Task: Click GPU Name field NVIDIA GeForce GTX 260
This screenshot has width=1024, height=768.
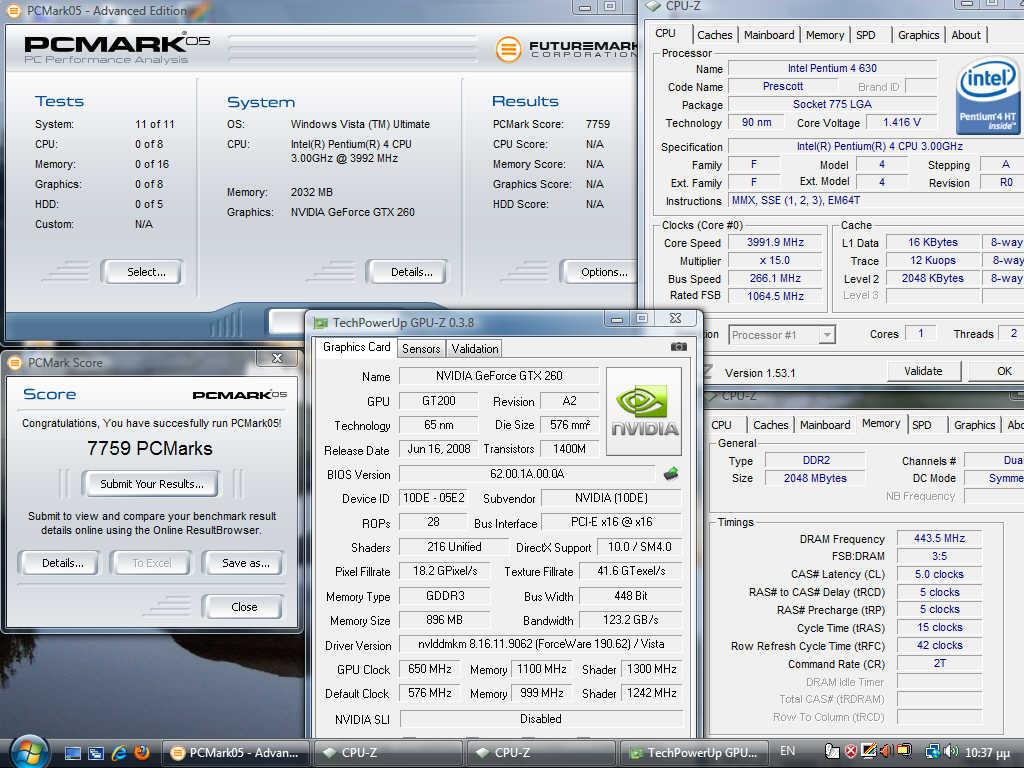Action: tap(499, 376)
